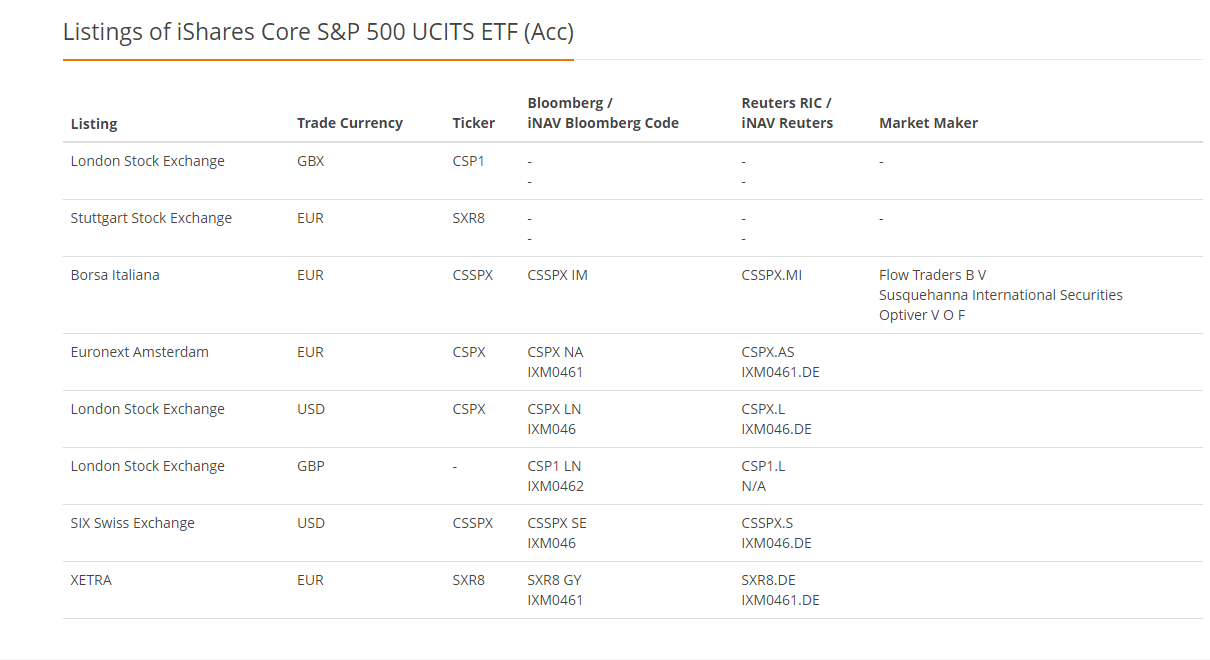Image resolution: width=1210 pixels, height=660 pixels.
Task: Click the Listings of iShares Core heading
Action: [x=318, y=32]
